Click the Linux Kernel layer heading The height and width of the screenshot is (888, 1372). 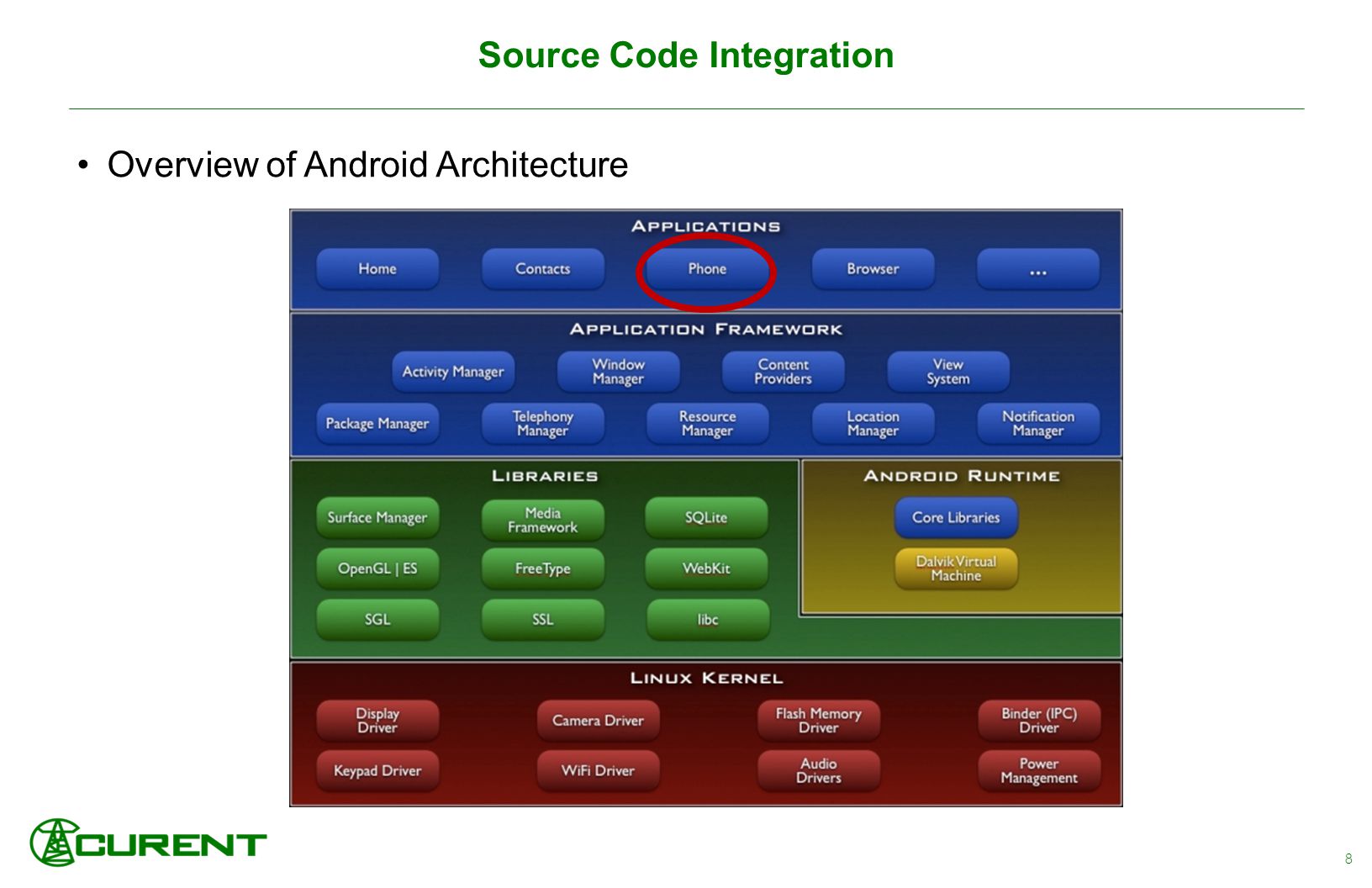coord(706,678)
